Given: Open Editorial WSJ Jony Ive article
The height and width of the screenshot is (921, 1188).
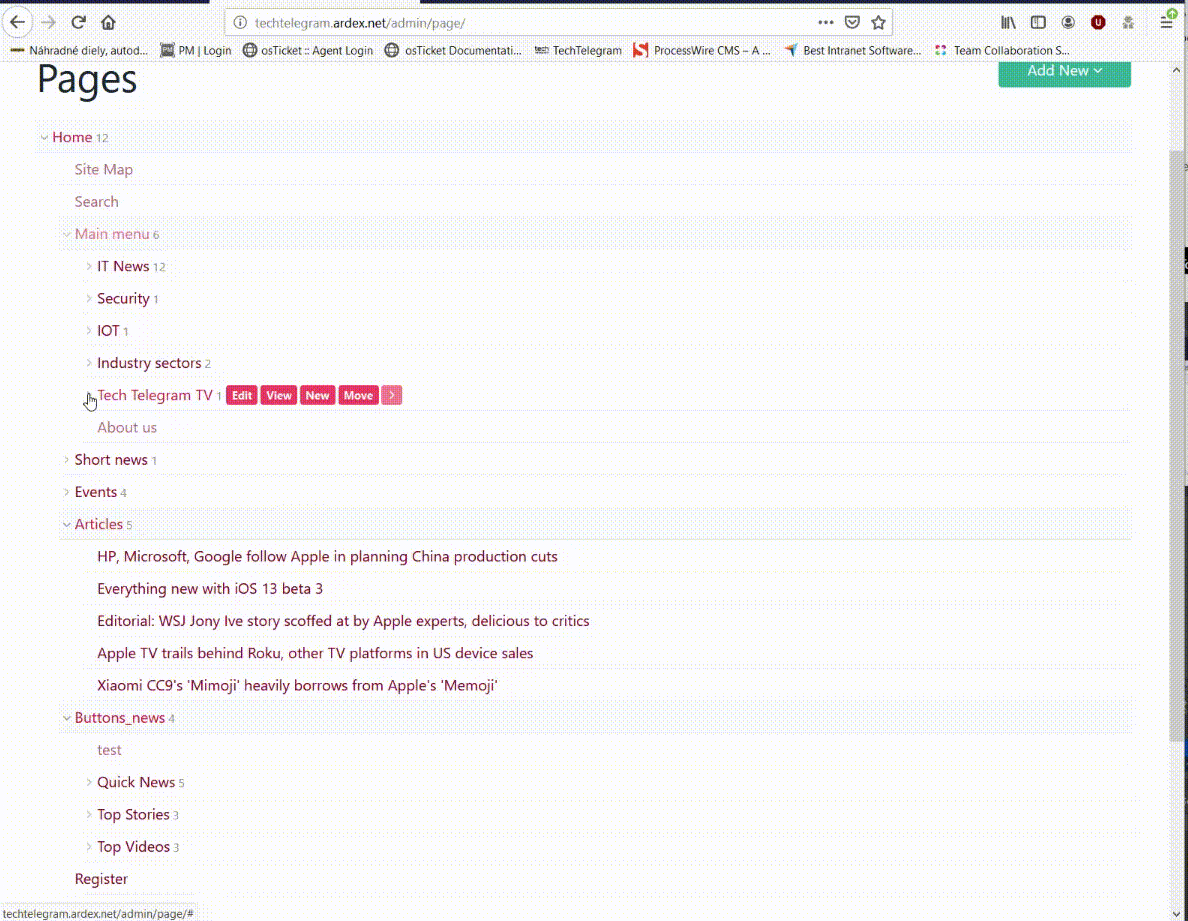Looking at the screenshot, I should (343, 621).
